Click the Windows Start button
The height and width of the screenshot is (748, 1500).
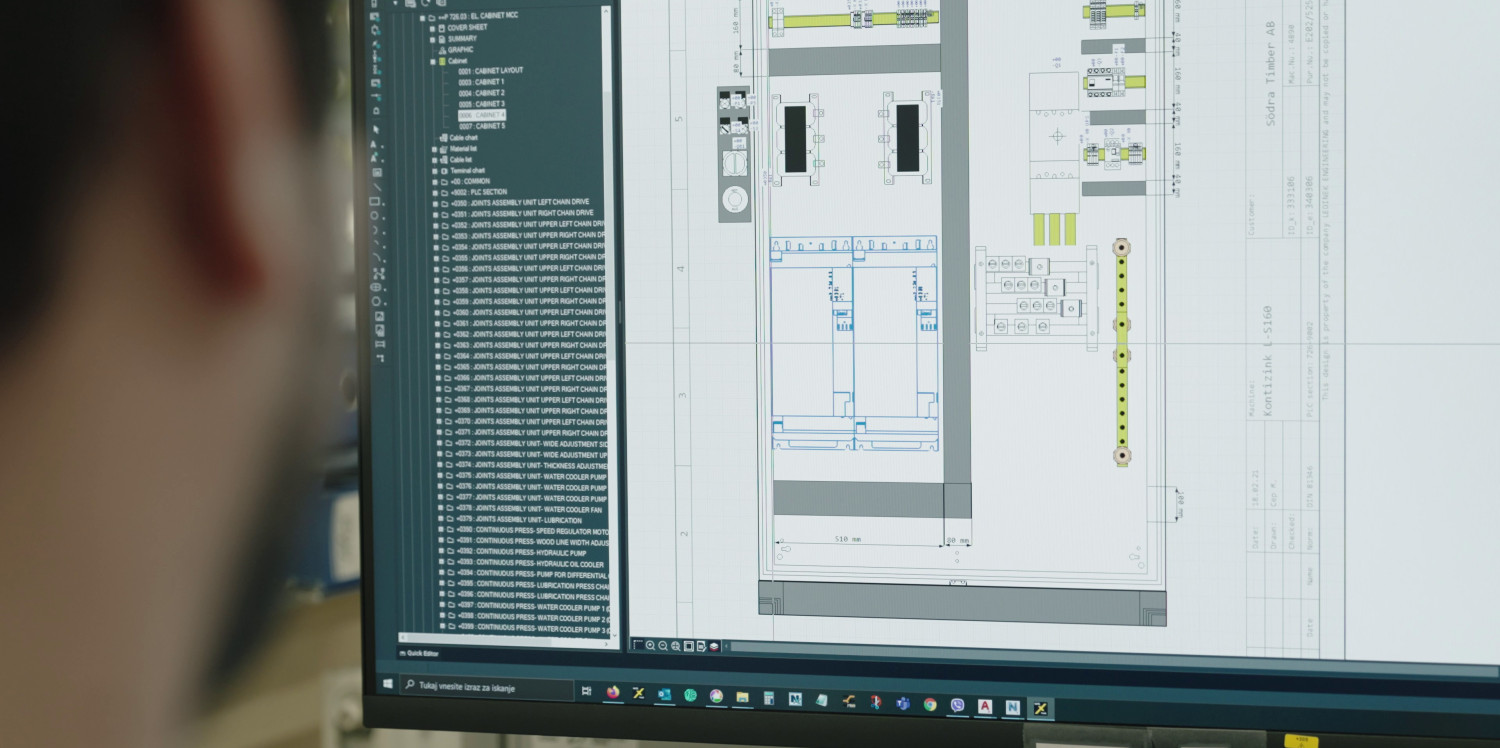pos(388,684)
